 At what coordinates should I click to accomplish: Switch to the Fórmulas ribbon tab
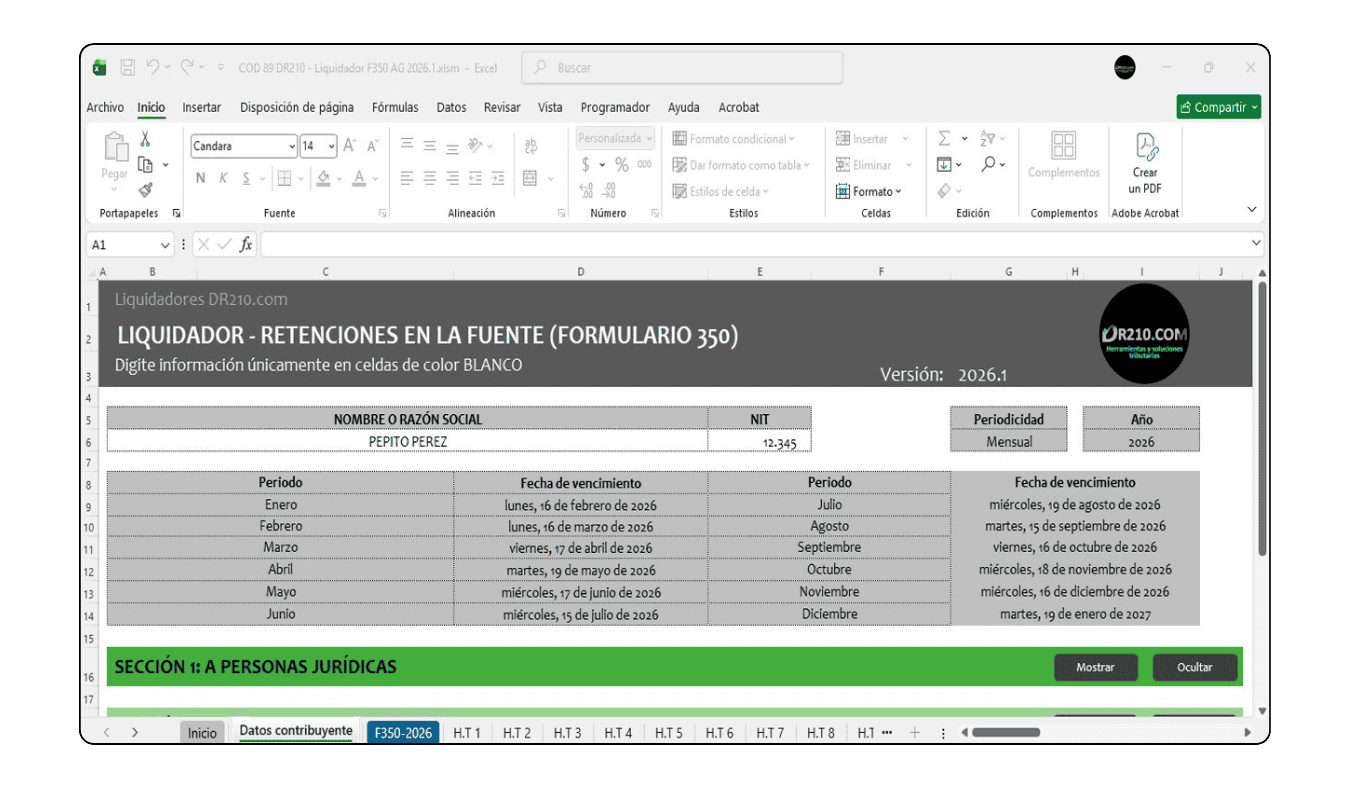coord(395,107)
